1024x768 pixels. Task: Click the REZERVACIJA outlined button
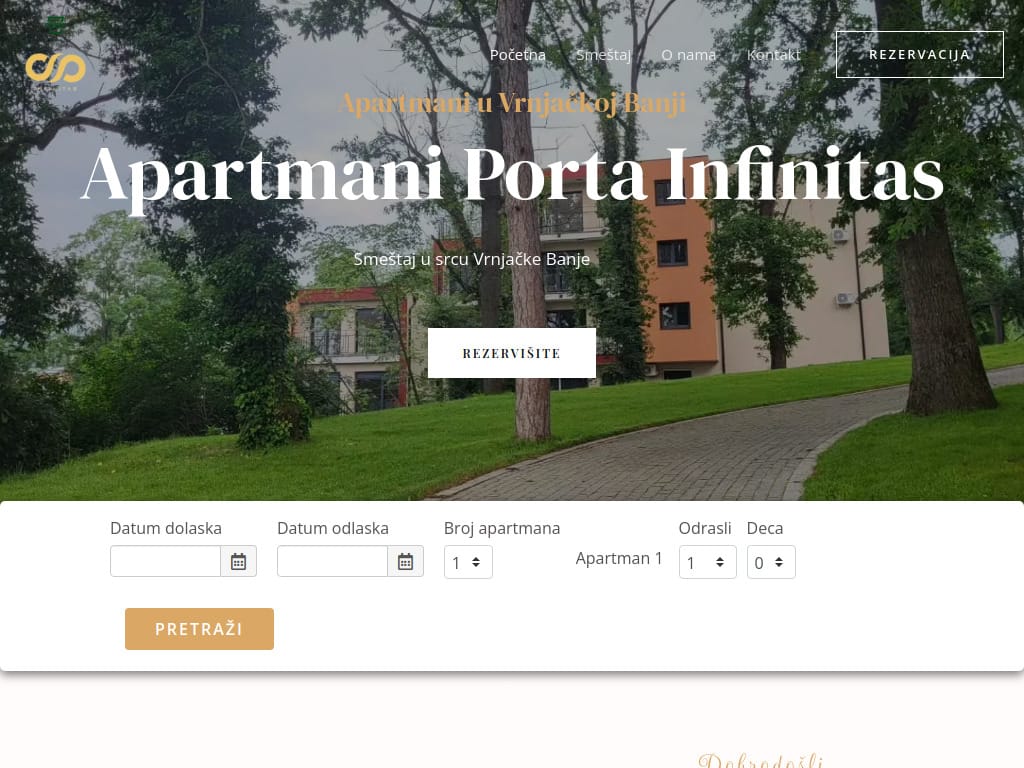click(920, 54)
